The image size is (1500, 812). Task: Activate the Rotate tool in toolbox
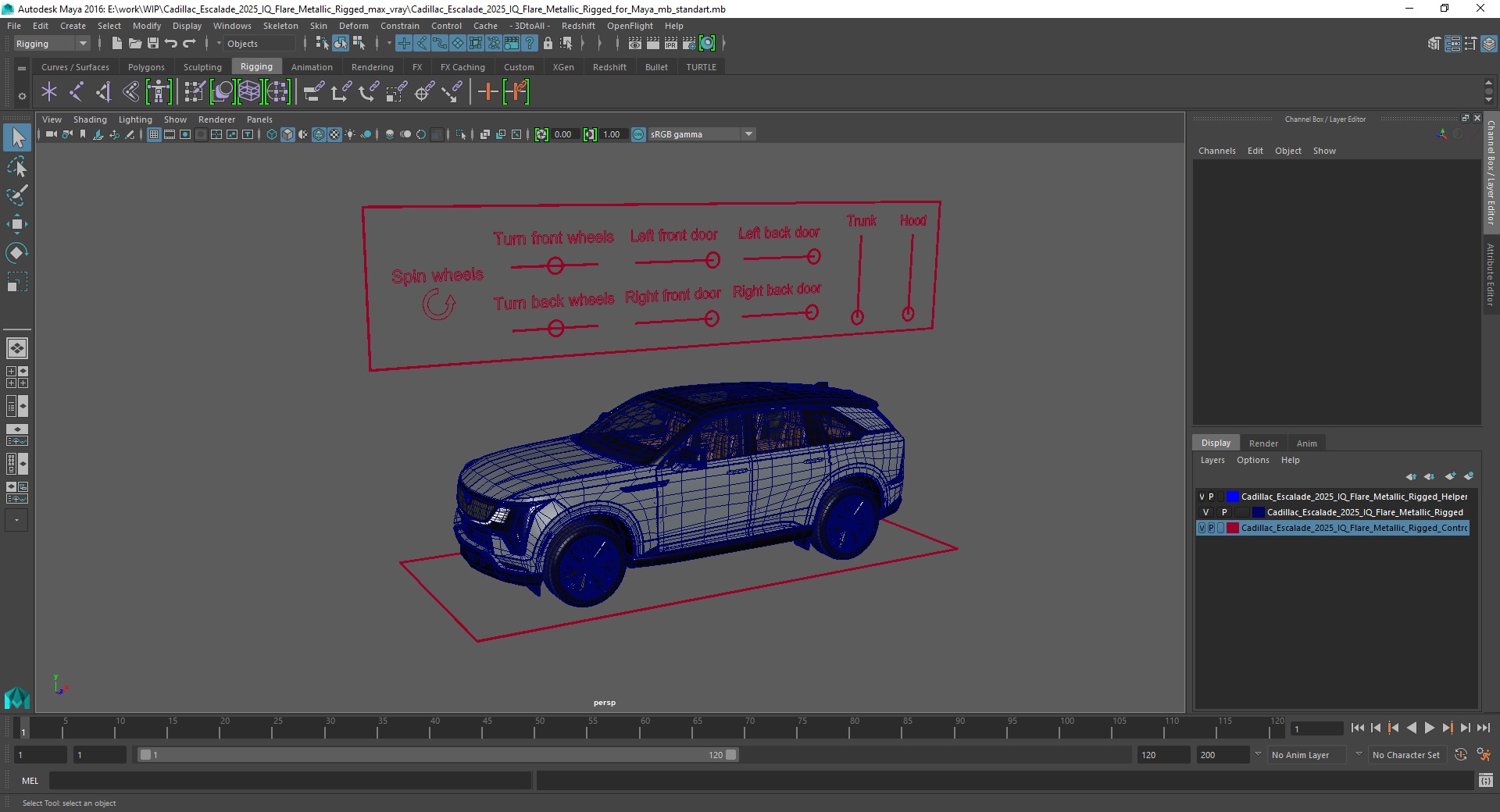17,252
